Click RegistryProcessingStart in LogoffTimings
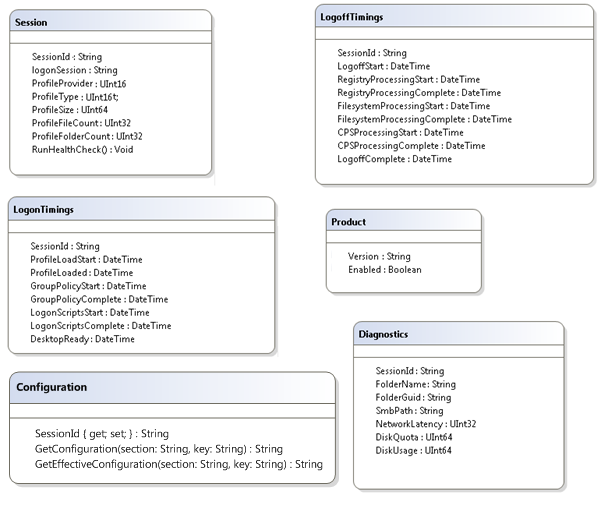The height and width of the screenshot is (509, 601). 409,79
